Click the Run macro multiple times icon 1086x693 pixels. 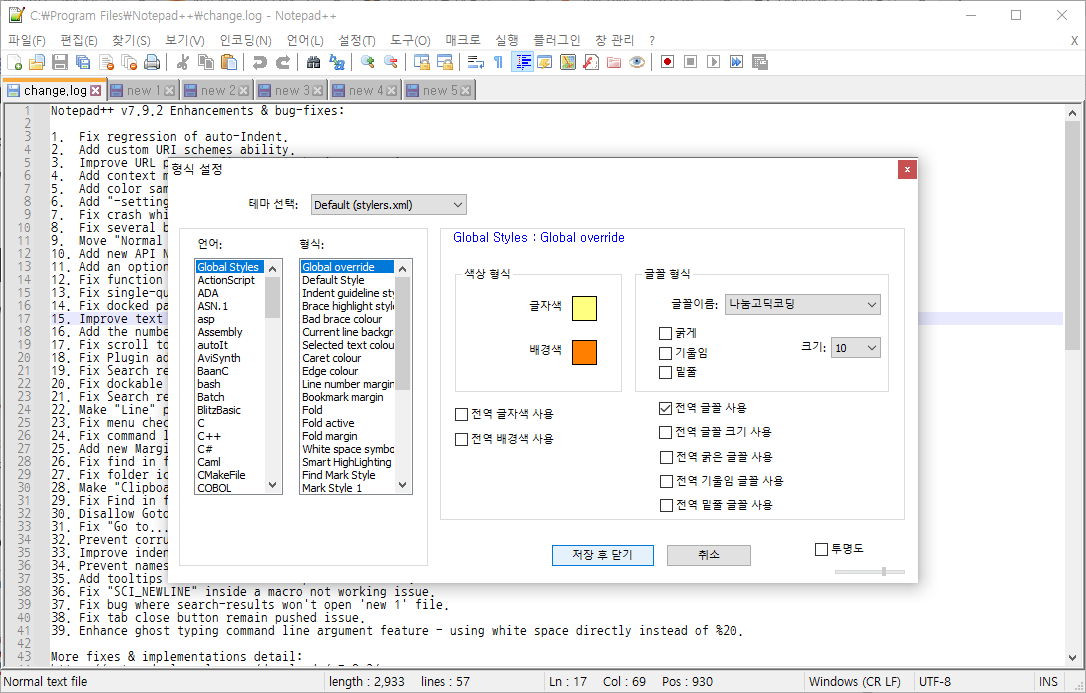736,62
